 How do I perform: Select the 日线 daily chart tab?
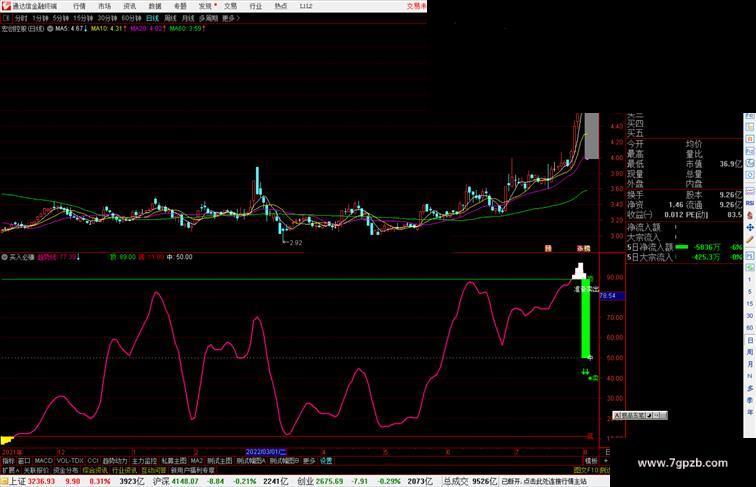pos(152,18)
